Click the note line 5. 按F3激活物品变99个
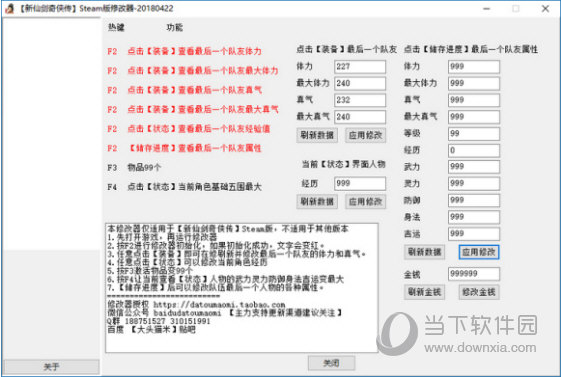The width and height of the screenshot is (561, 377). (150, 271)
